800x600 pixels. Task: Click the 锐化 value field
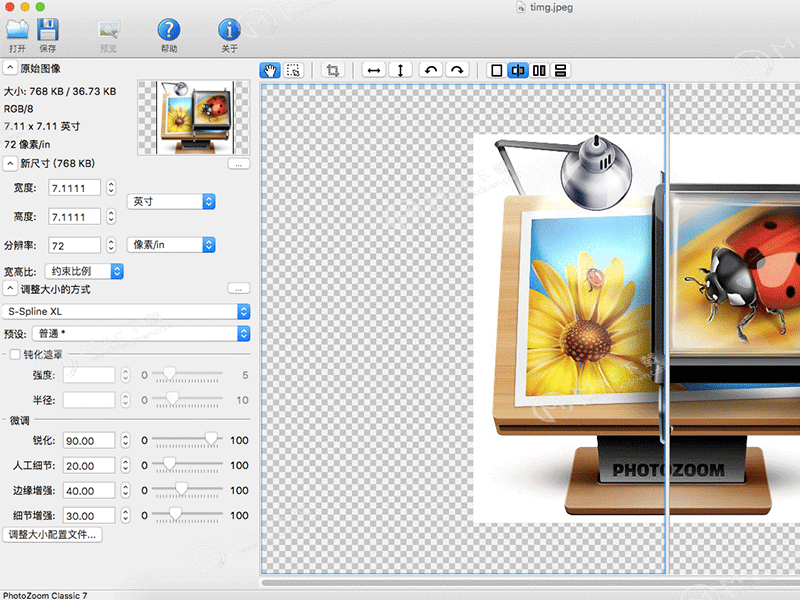pyautogui.click(x=89, y=440)
